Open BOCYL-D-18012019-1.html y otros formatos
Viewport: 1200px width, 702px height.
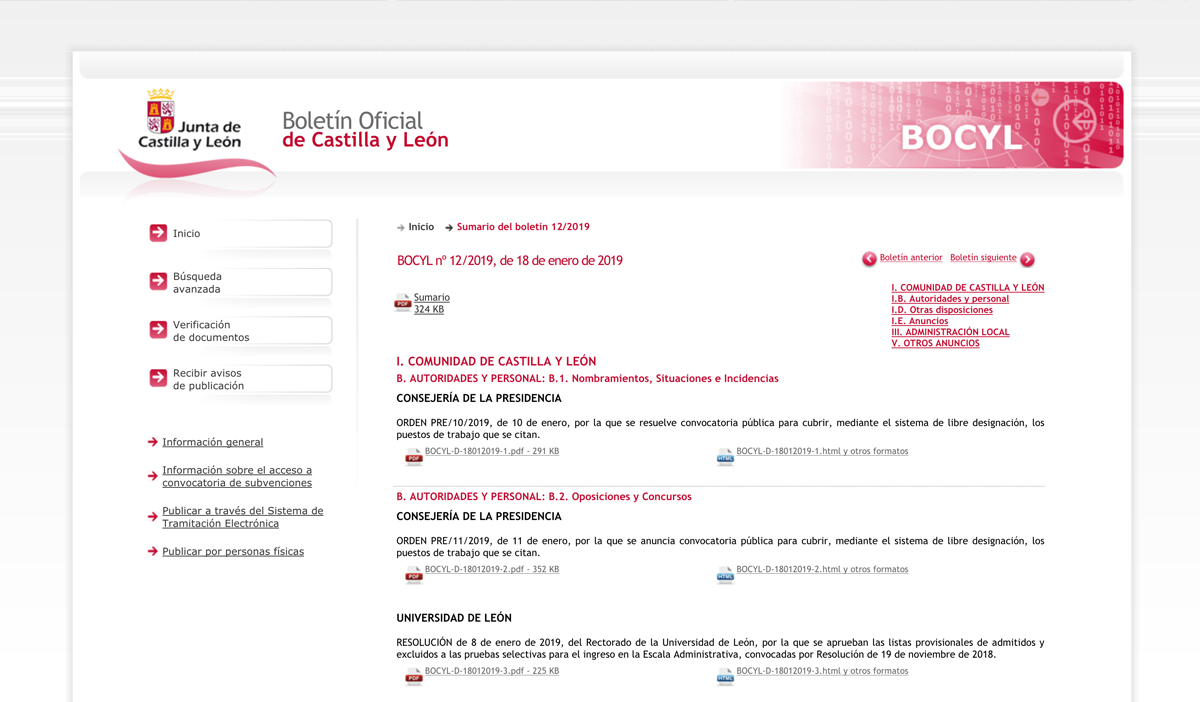(823, 452)
